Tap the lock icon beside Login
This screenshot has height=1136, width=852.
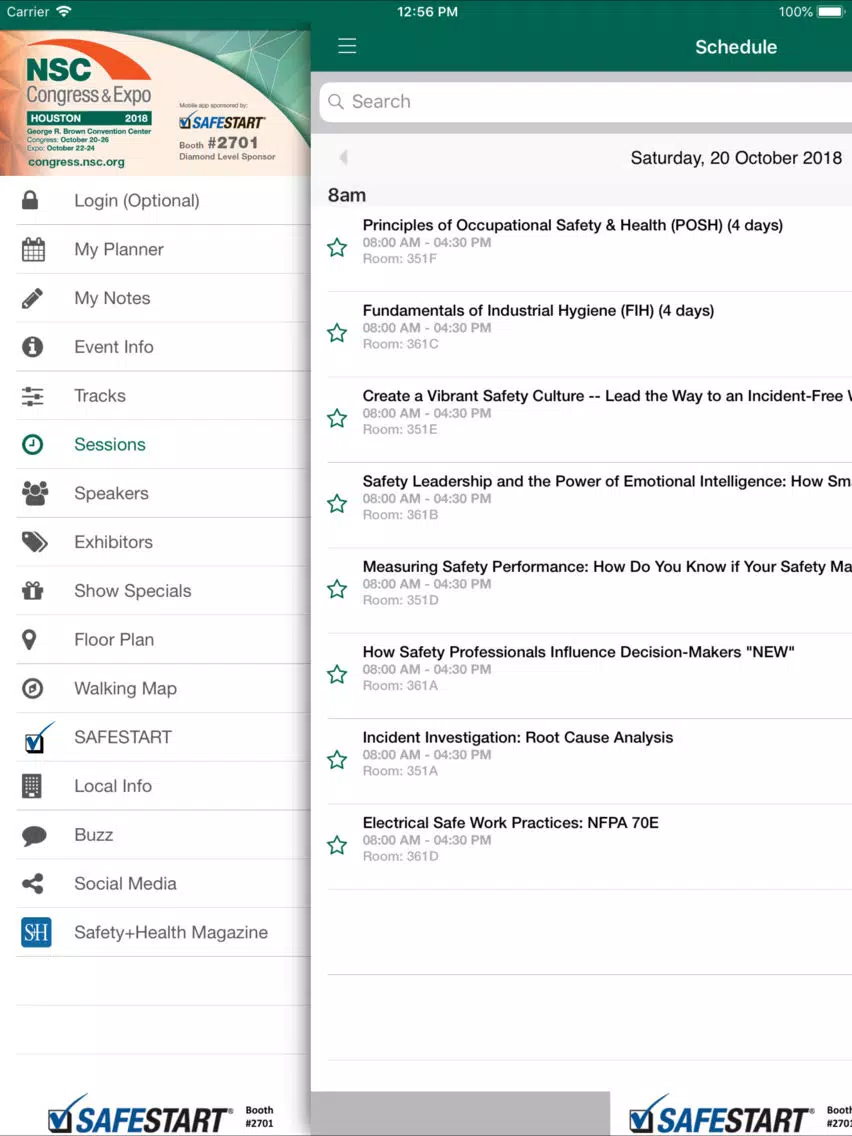30,200
